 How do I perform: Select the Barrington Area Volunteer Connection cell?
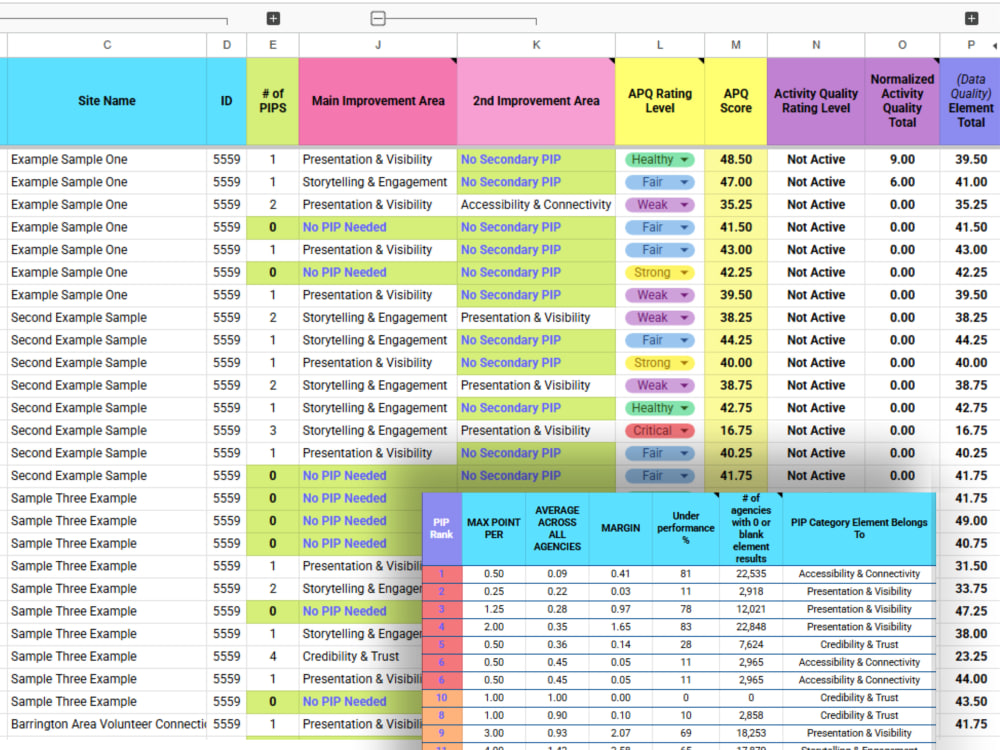(x=107, y=724)
